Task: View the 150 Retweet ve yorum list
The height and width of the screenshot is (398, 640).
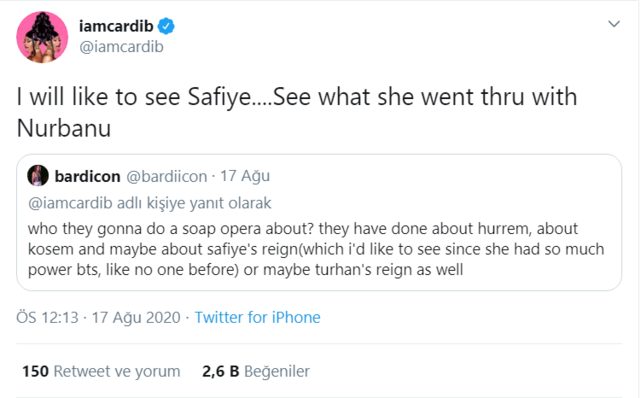Action: coord(101,371)
